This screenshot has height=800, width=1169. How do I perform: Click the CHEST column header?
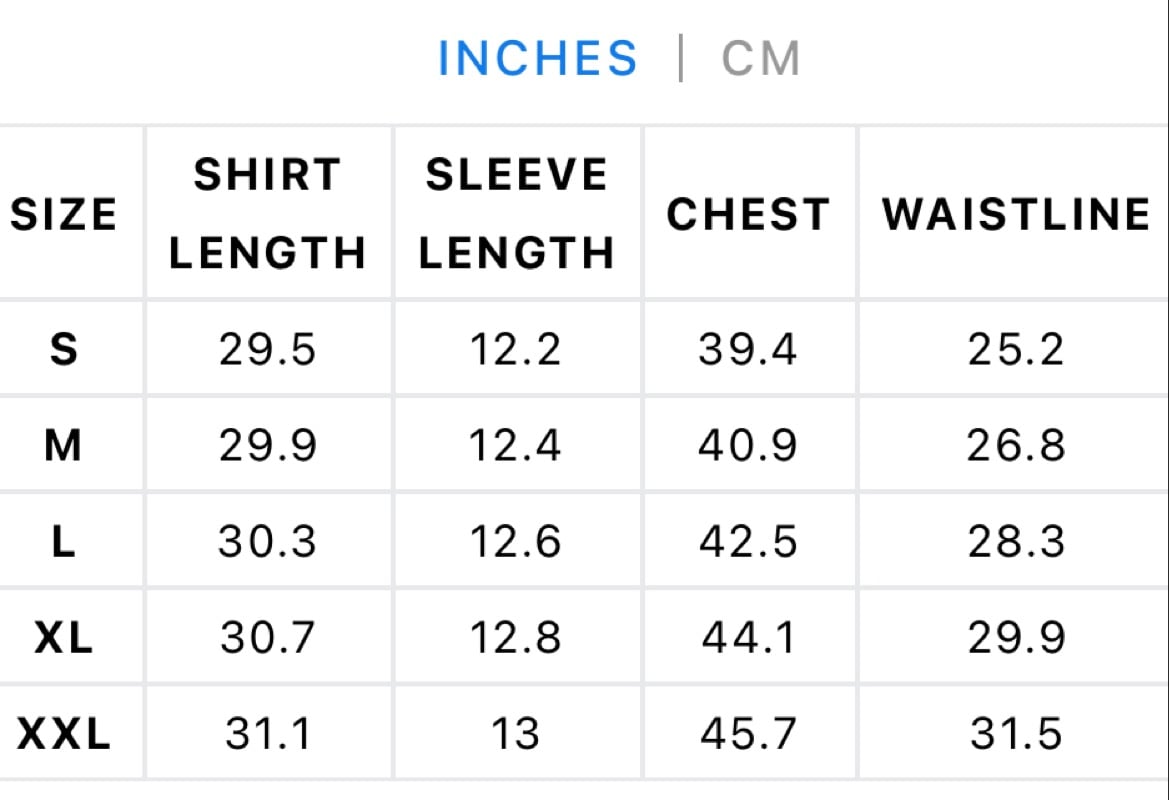coord(749,215)
